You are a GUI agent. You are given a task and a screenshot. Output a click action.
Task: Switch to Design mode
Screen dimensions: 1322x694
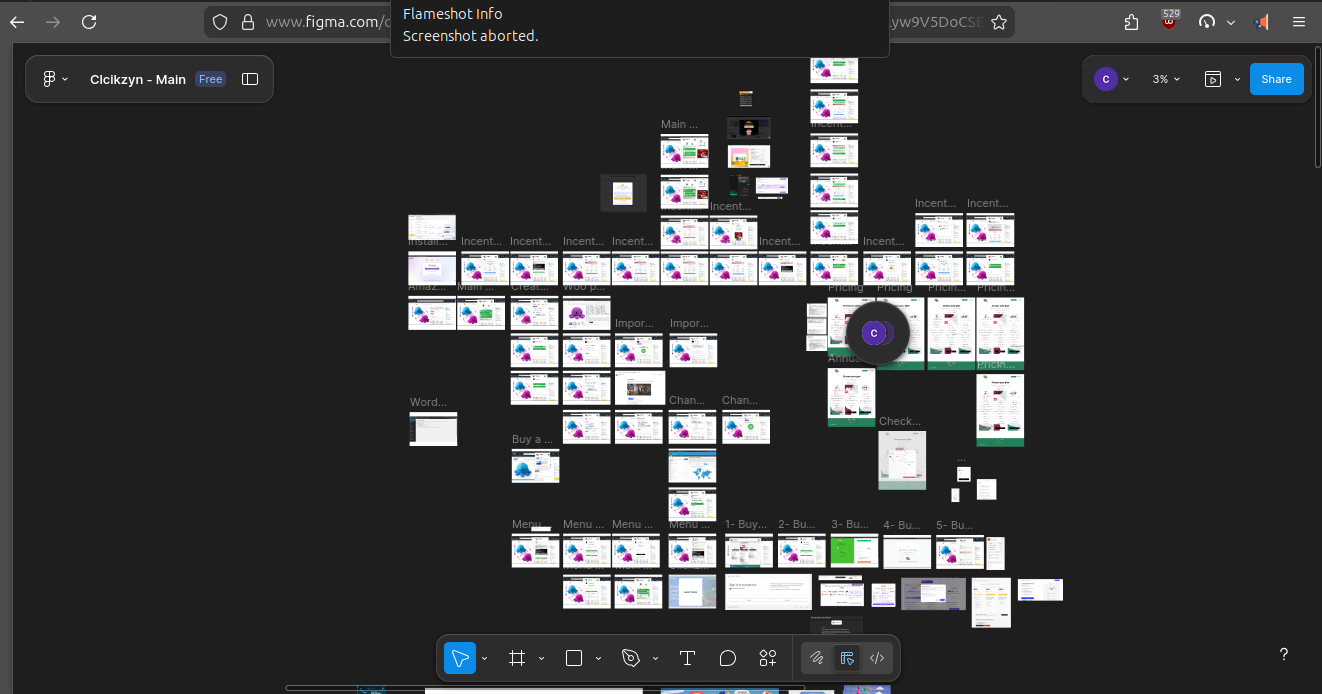847,658
